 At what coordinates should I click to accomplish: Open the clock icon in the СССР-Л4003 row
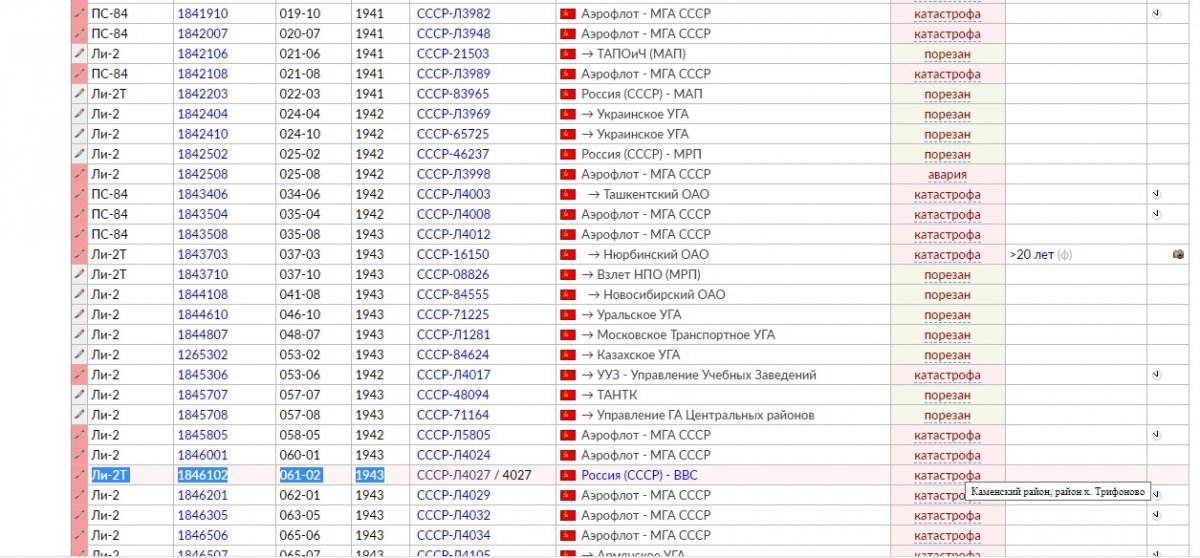(1156, 194)
